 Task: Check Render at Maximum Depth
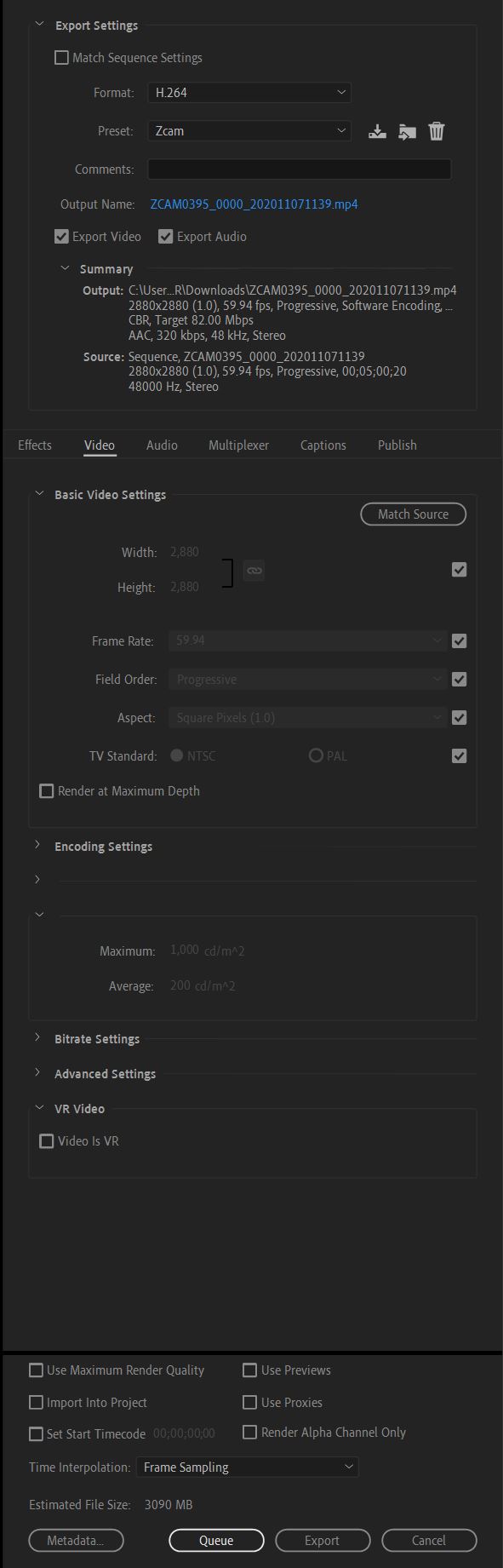point(47,791)
